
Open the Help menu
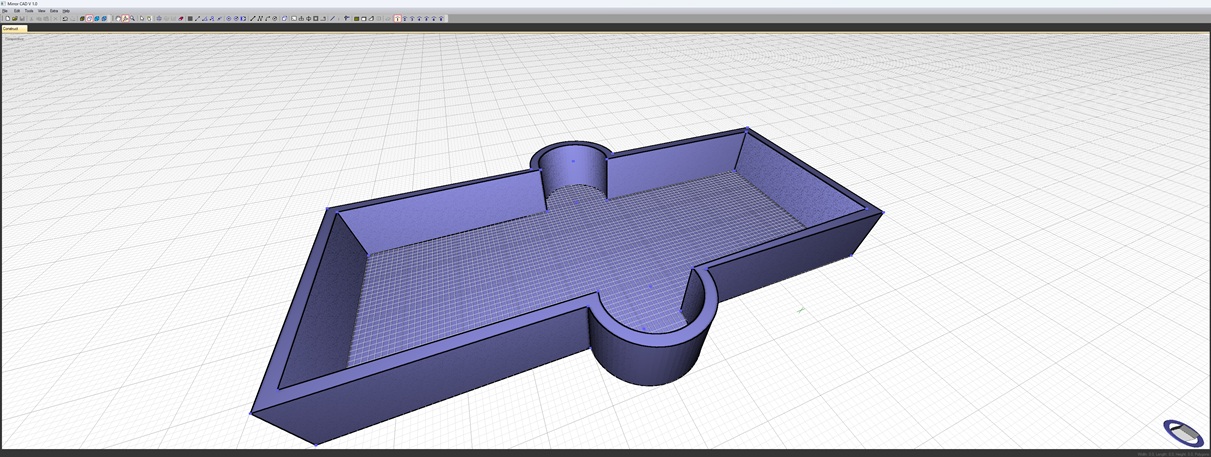pos(66,11)
